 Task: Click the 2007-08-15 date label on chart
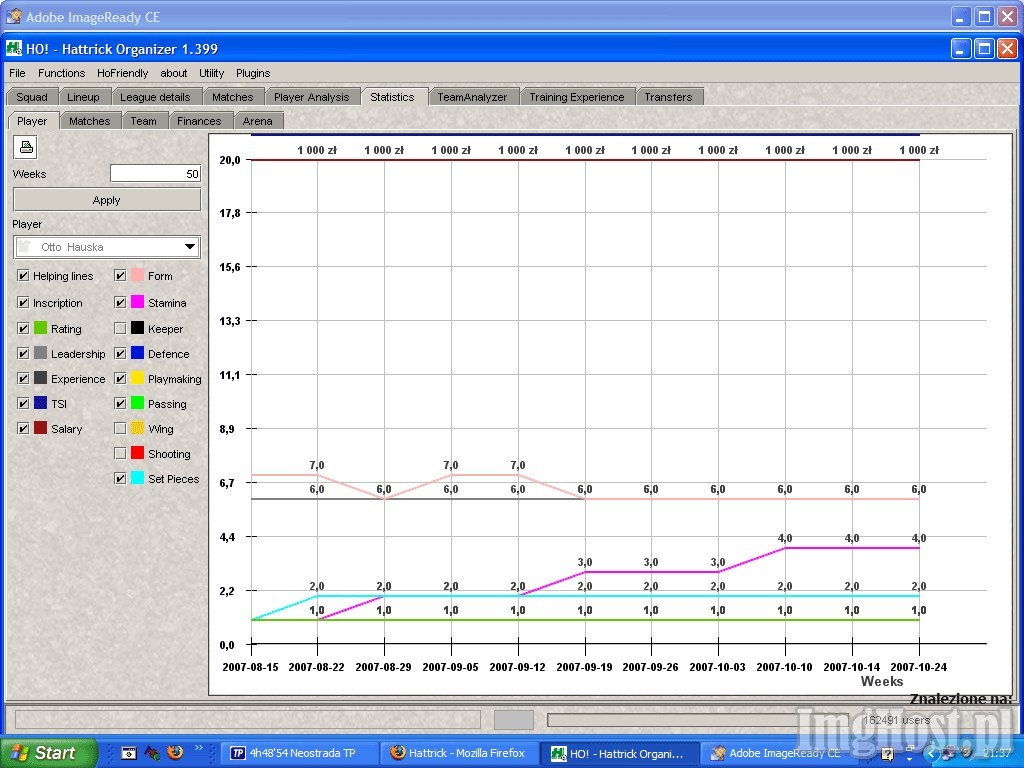(x=250, y=667)
